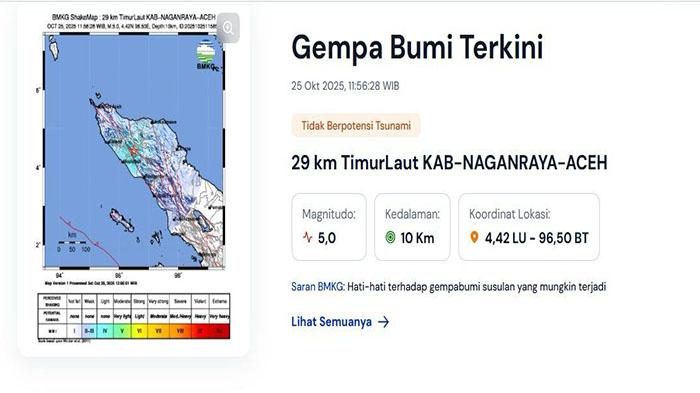Click the magnitude pulse icon
This screenshot has width=700, height=393.
(x=307, y=237)
